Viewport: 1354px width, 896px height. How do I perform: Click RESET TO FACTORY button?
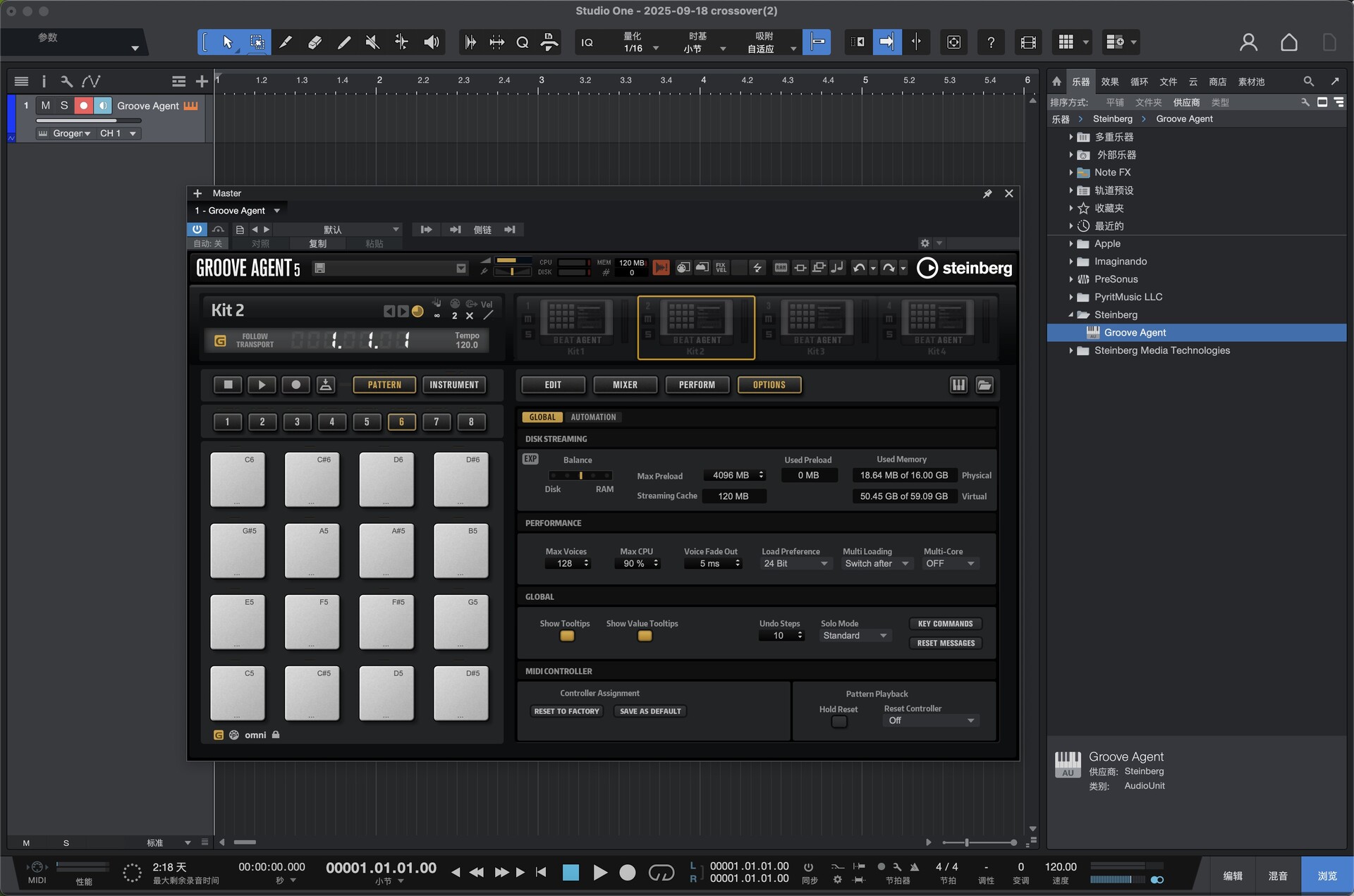(566, 711)
